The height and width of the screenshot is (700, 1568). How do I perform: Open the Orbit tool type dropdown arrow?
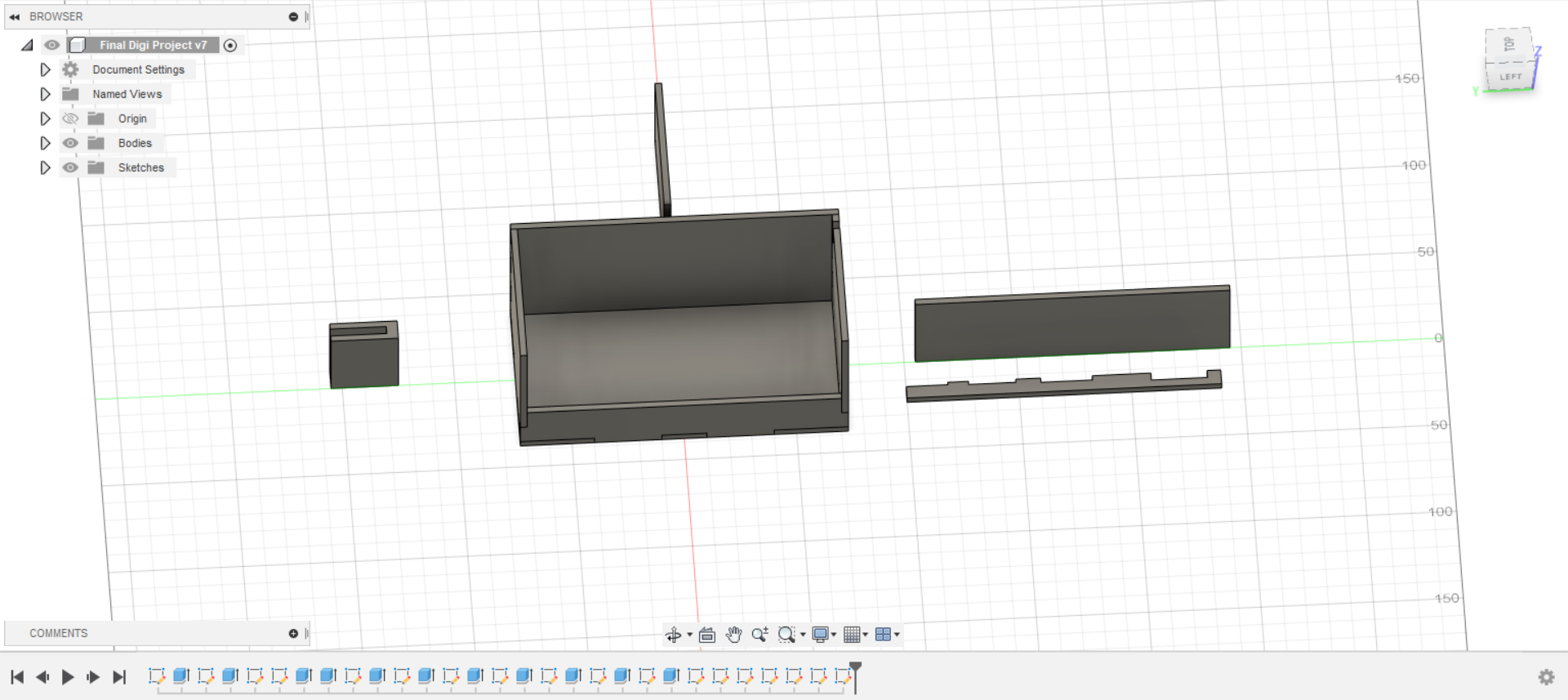[689, 635]
